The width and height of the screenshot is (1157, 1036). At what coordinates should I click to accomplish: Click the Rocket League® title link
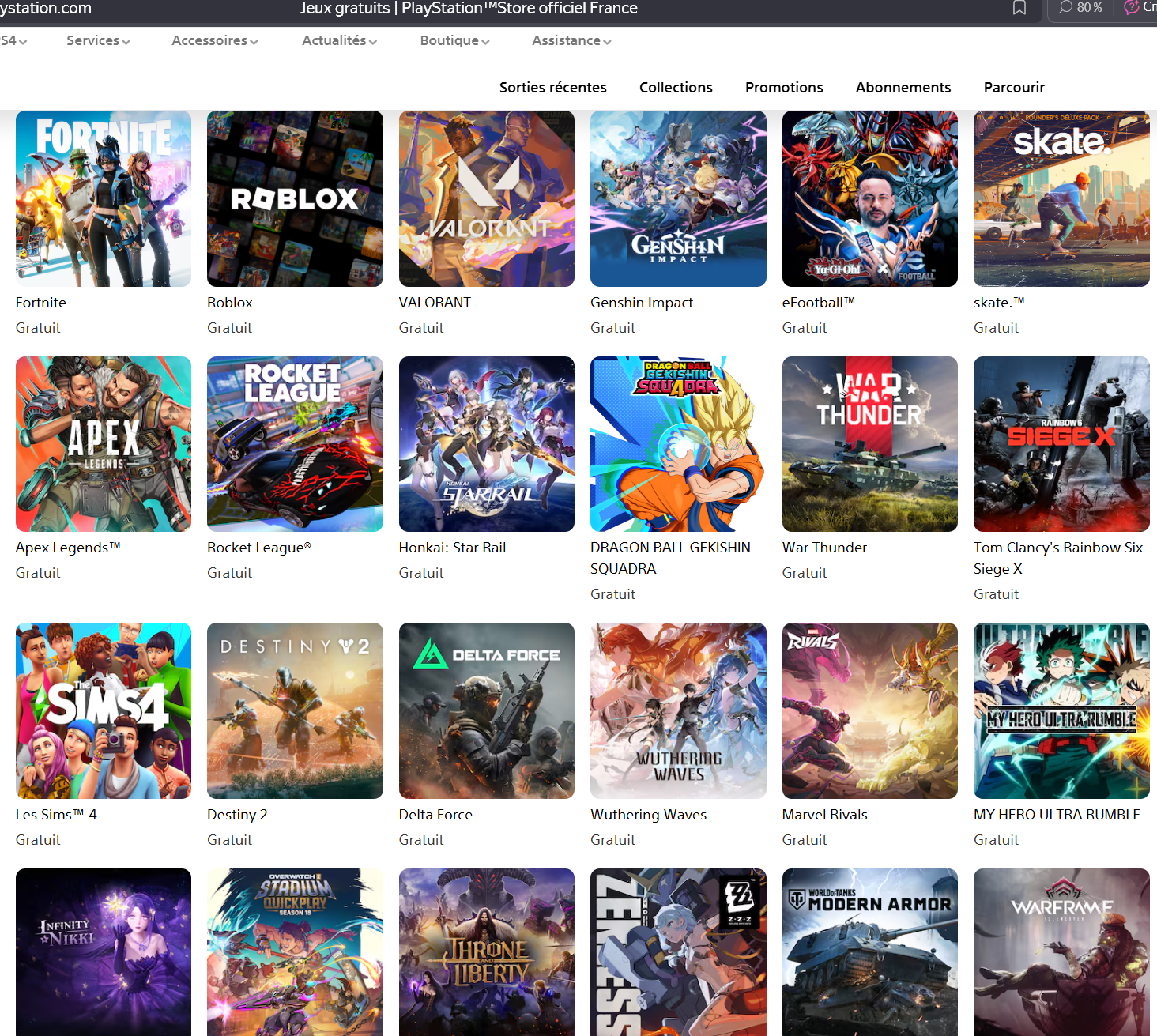[259, 548]
